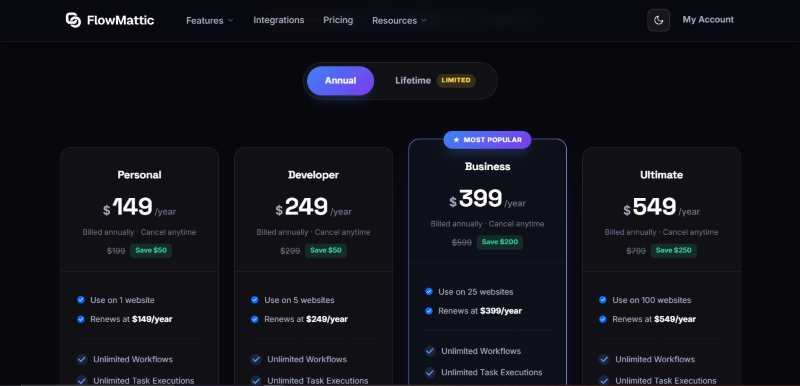
Task: Click check icon beside Renews at $249/year
Action: click(x=255, y=319)
